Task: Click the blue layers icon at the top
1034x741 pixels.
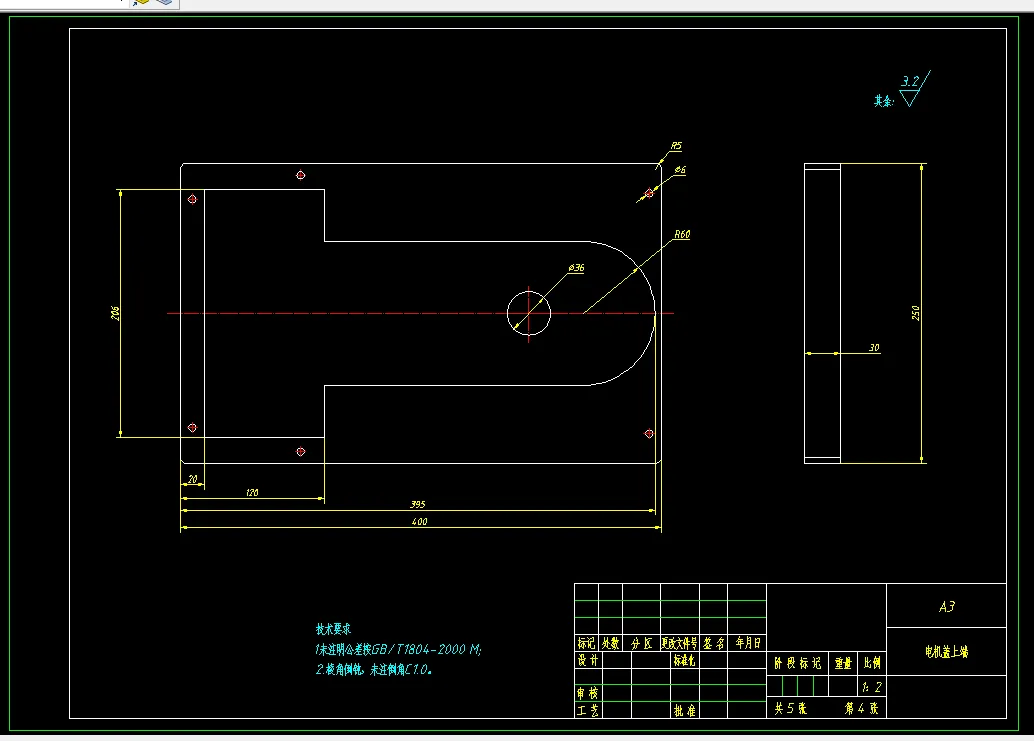Action: point(164,2)
